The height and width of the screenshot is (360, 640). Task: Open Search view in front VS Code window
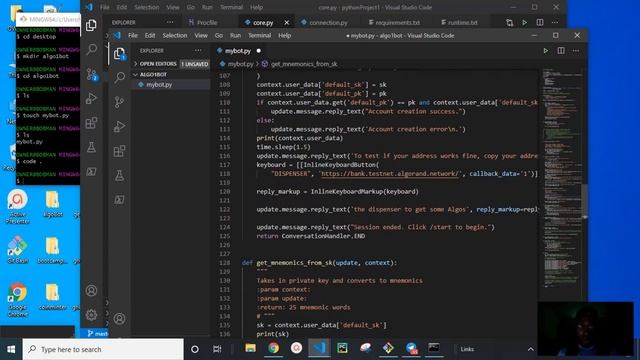click(x=119, y=77)
